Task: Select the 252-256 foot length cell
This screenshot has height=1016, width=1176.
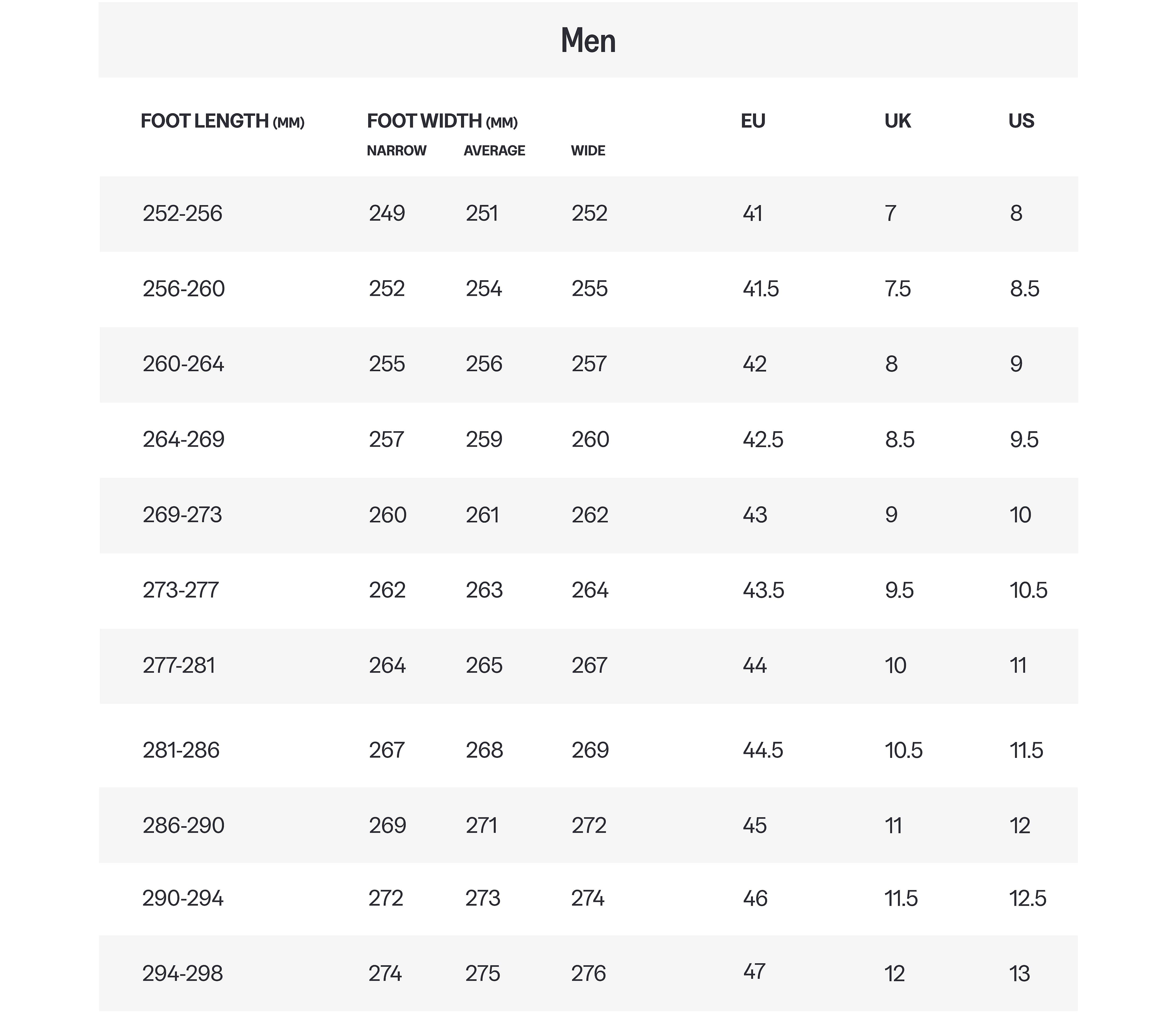Action: click(x=182, y=213)
